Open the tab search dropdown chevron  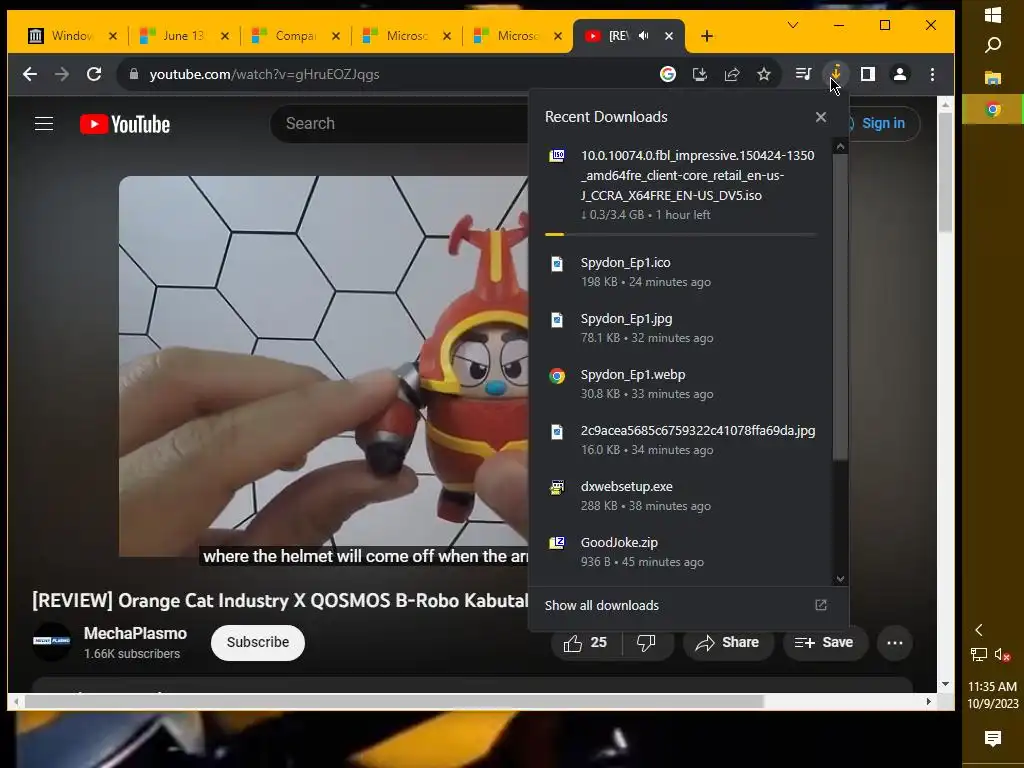coord(793,25)
